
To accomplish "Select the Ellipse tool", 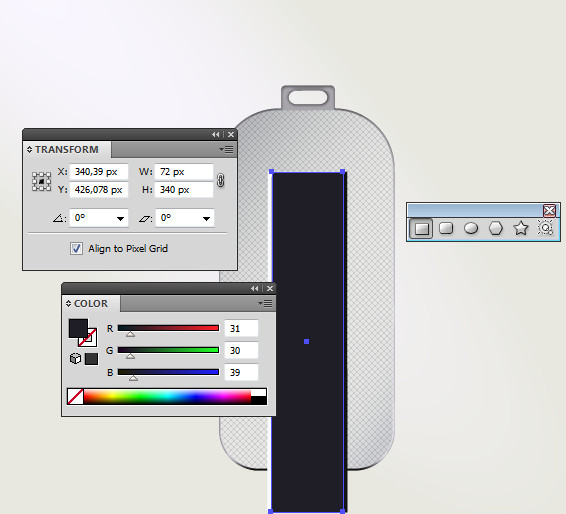I will click(471, 228).
